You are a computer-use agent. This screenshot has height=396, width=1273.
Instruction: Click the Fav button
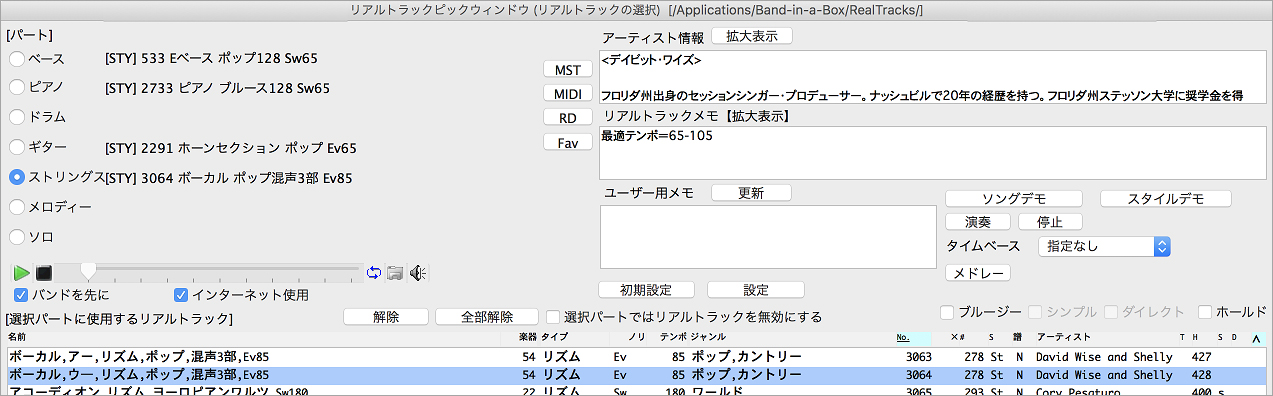[567, 142]
